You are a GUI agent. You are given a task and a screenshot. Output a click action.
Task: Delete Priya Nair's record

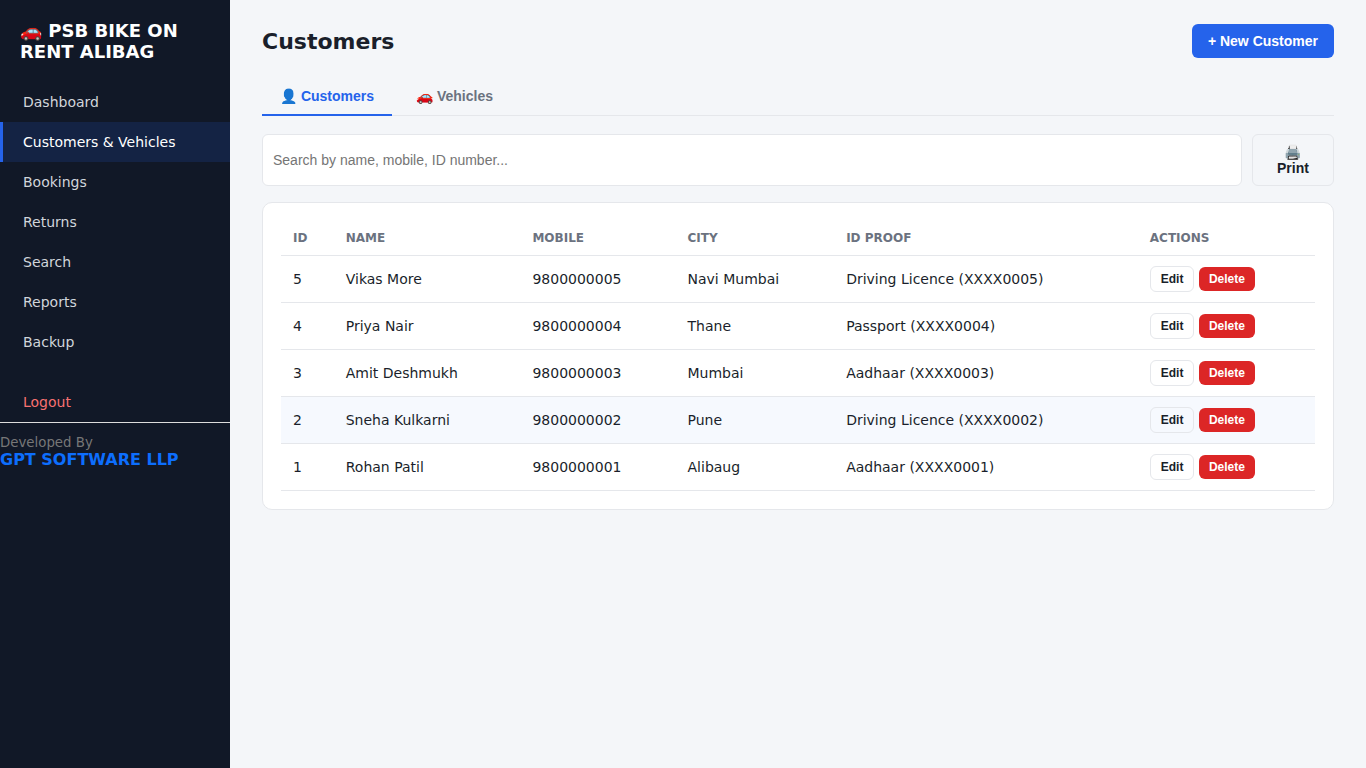[1227, 326]
